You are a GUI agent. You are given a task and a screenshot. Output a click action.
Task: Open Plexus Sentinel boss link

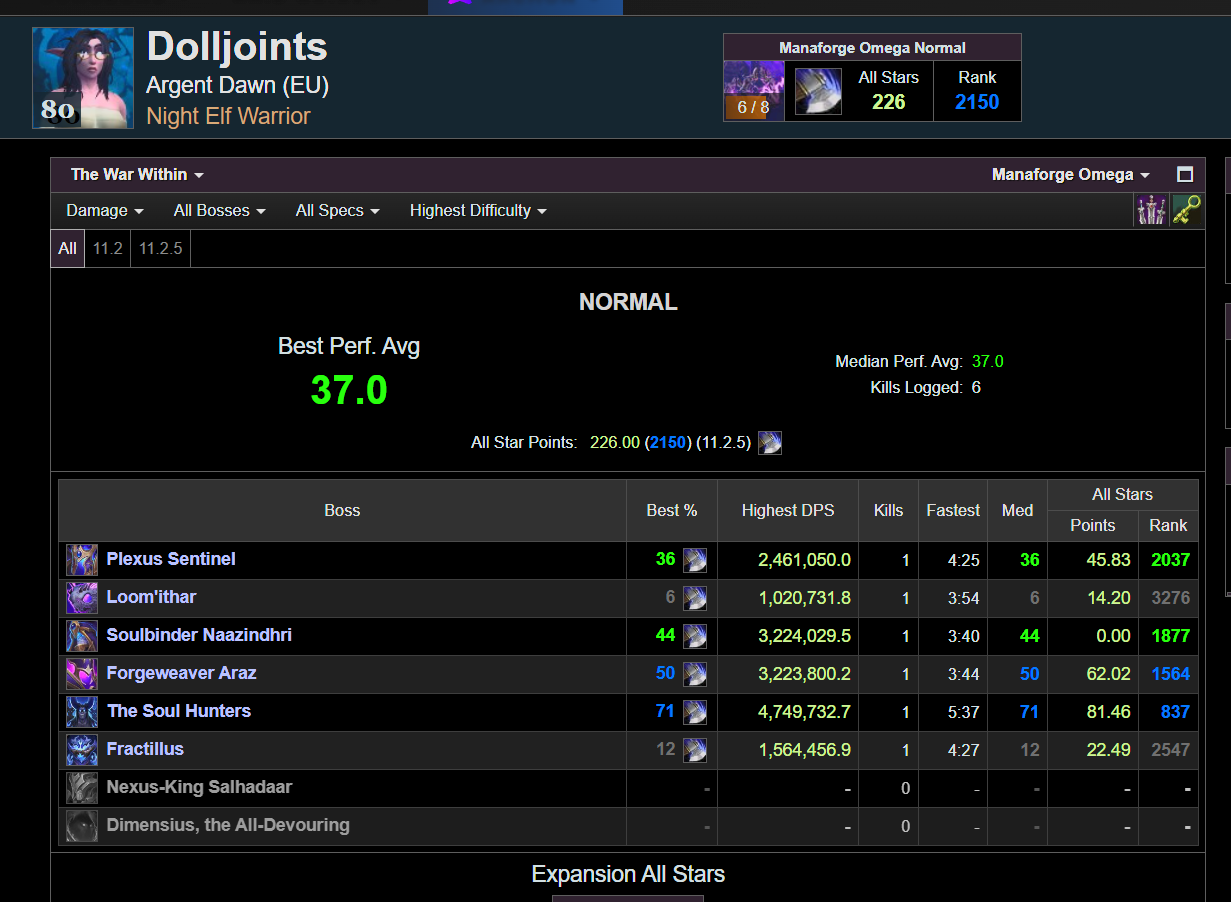[x=171, y=559]
